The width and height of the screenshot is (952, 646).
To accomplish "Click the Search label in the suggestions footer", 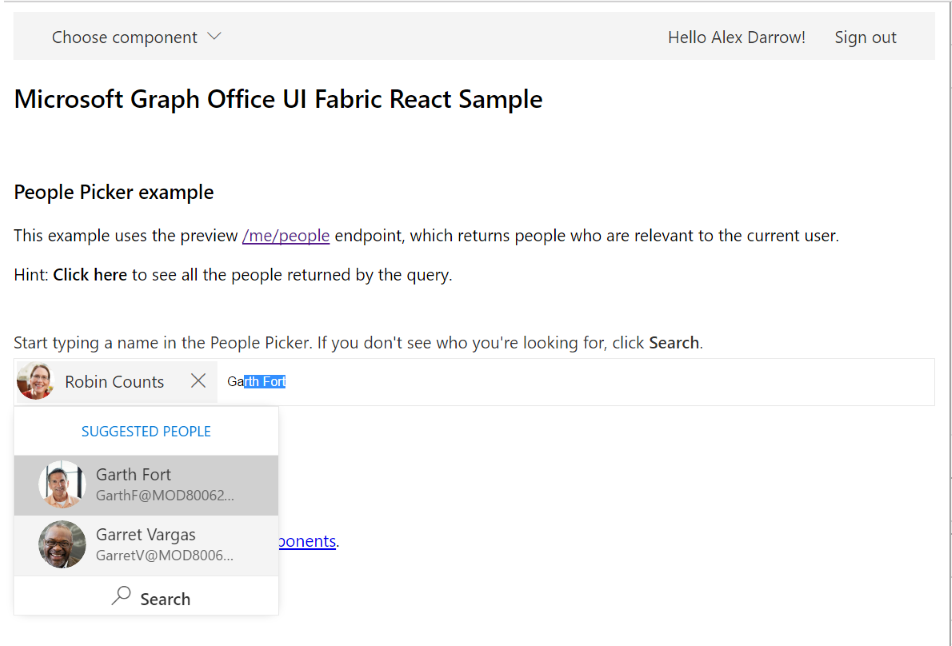I will coord(165,599).
